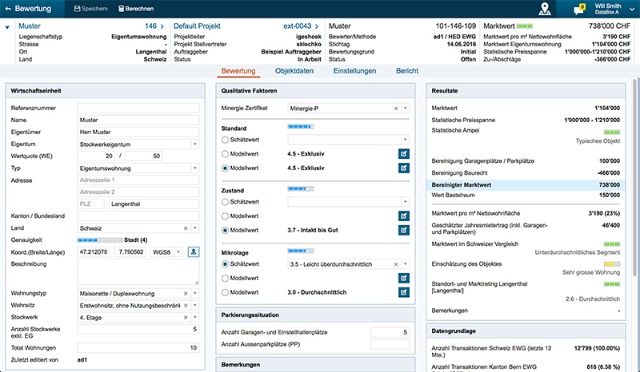Collapse the header summary with the triangle

[x=7, y=27]
